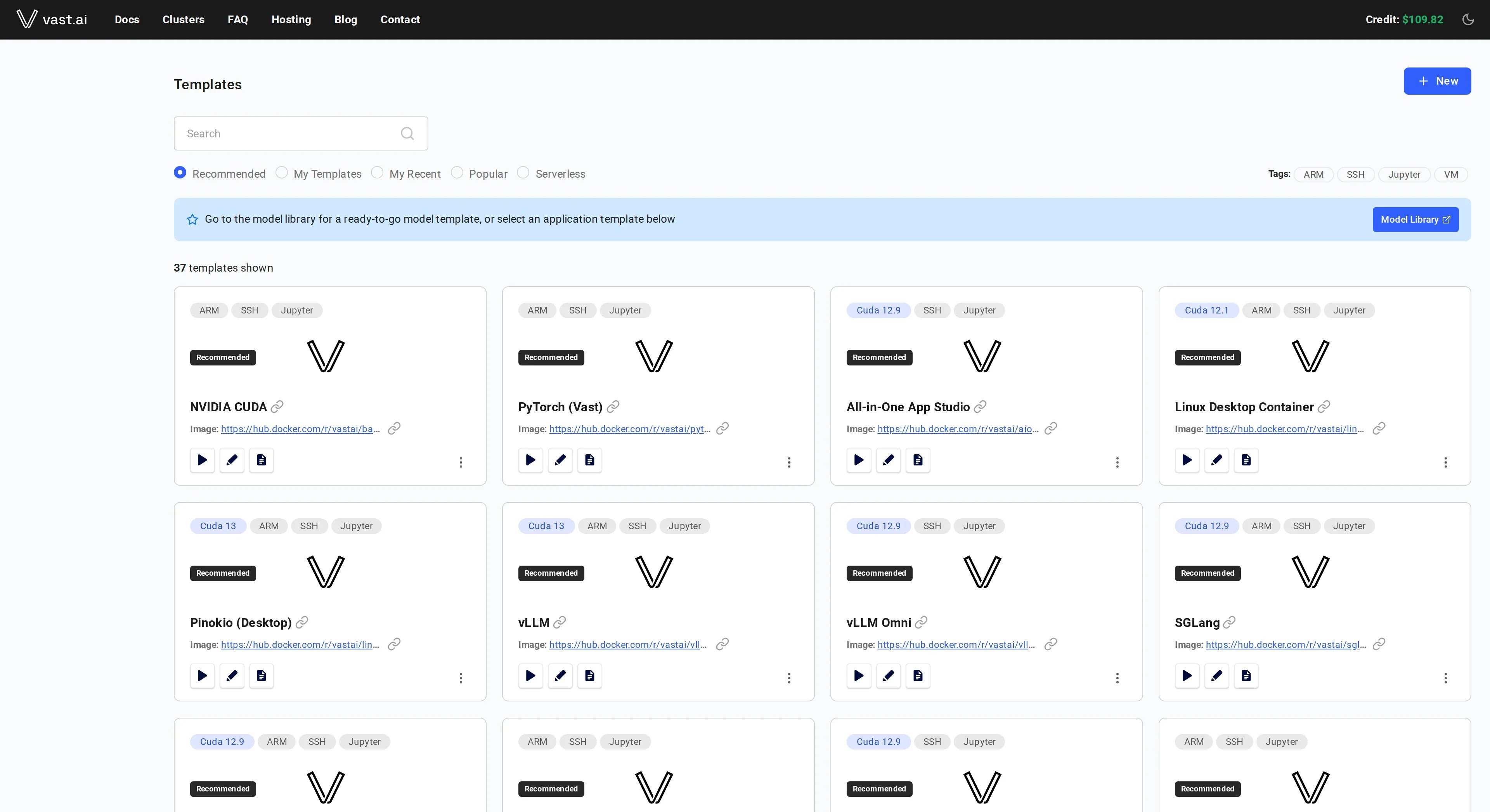
Task: Click Cuda 12.1 tag on Linux Desktop Container
Action: click(1206, 311)
